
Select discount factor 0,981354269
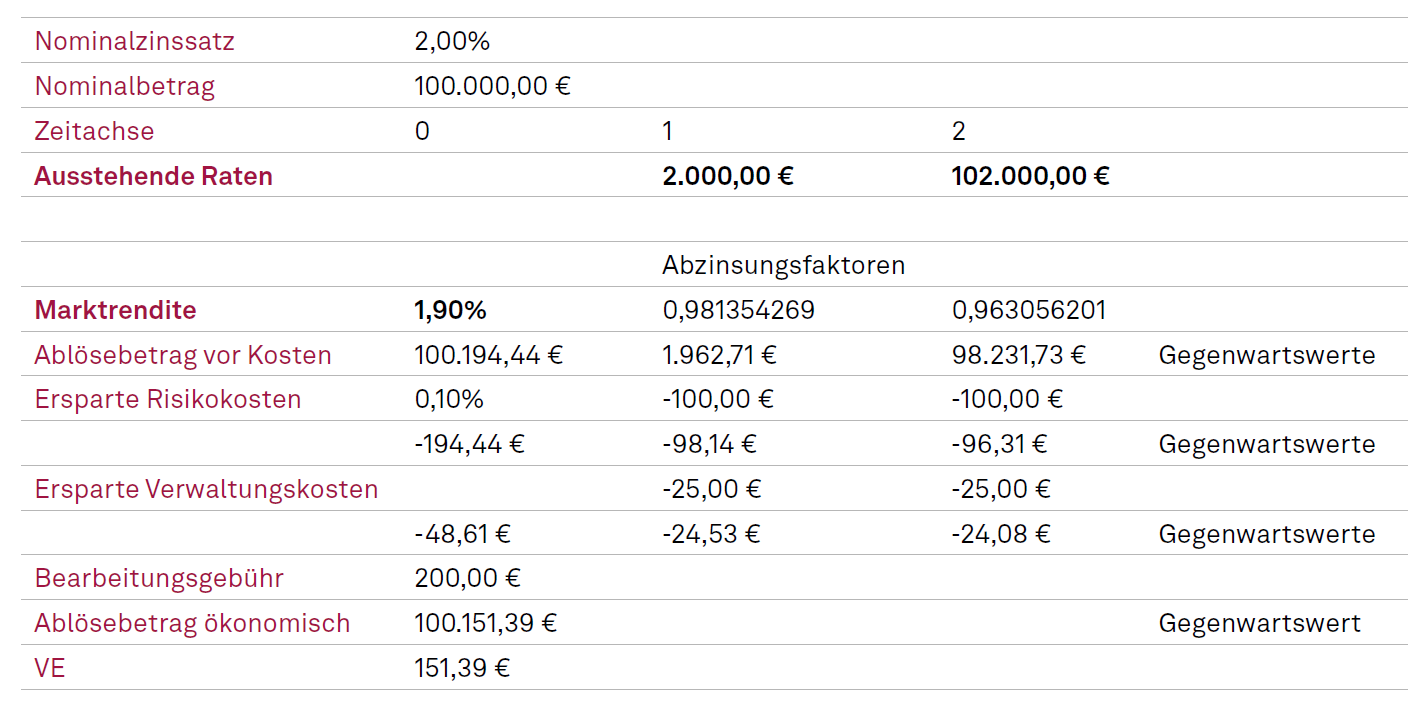(x=738, y=310)
